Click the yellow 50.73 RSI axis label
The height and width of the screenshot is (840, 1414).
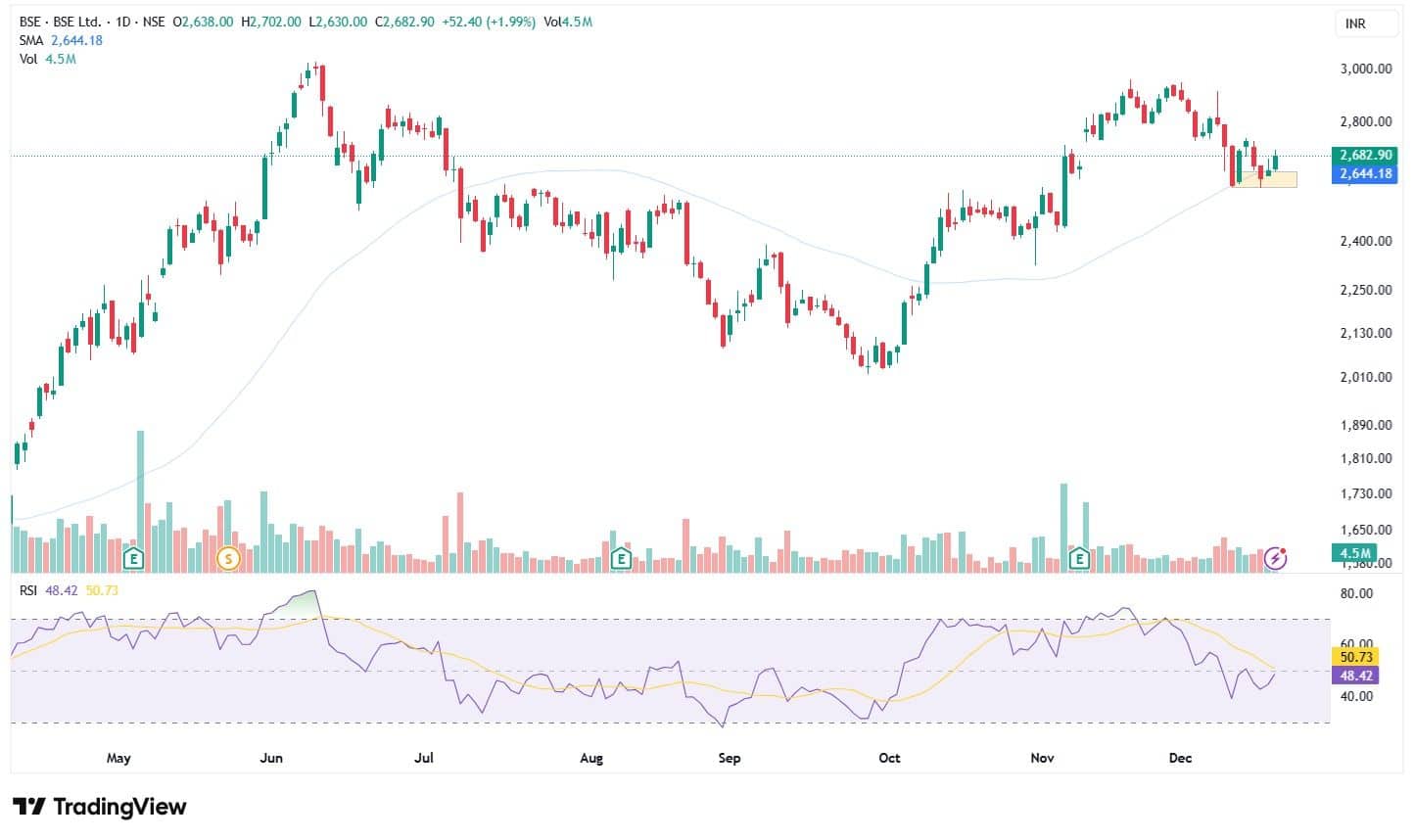tap(1356, 657)
